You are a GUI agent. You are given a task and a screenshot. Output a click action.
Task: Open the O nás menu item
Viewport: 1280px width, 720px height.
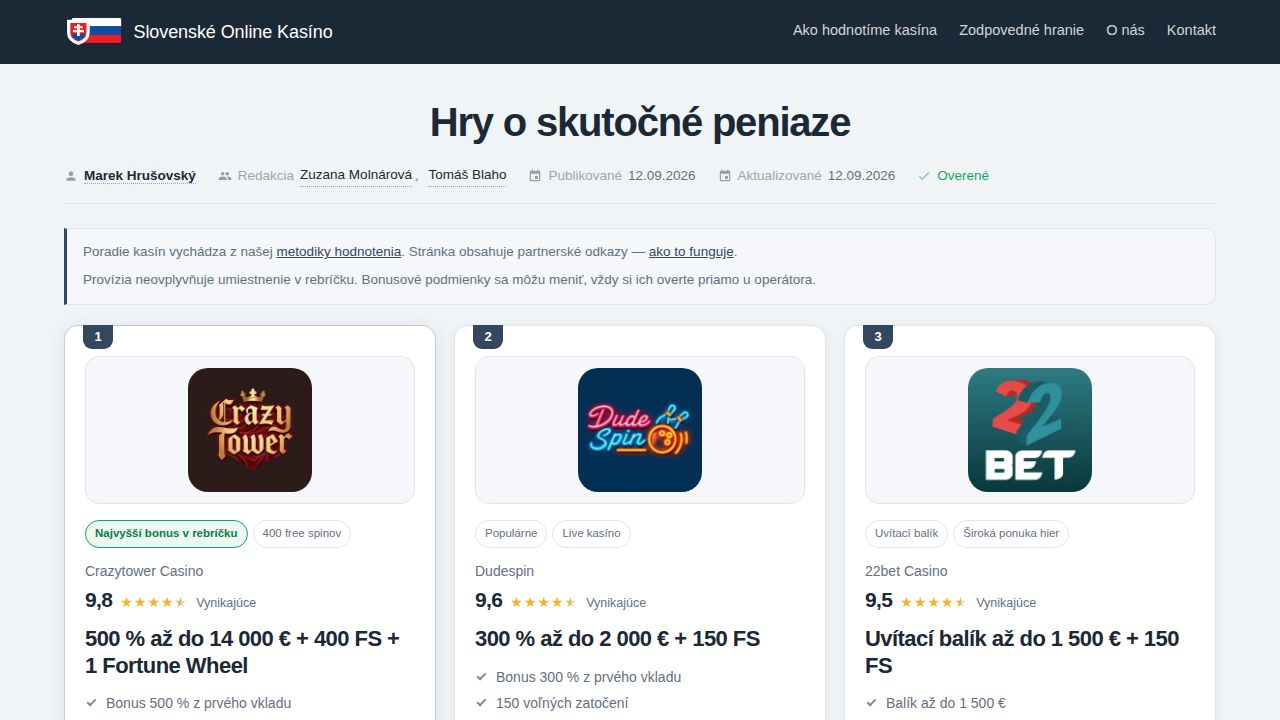click(x=1125, y=30)
